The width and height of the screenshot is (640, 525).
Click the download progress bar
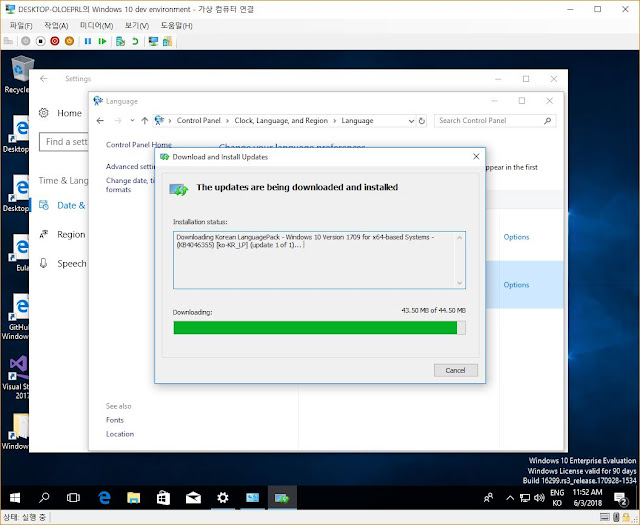tap(319, 327)
